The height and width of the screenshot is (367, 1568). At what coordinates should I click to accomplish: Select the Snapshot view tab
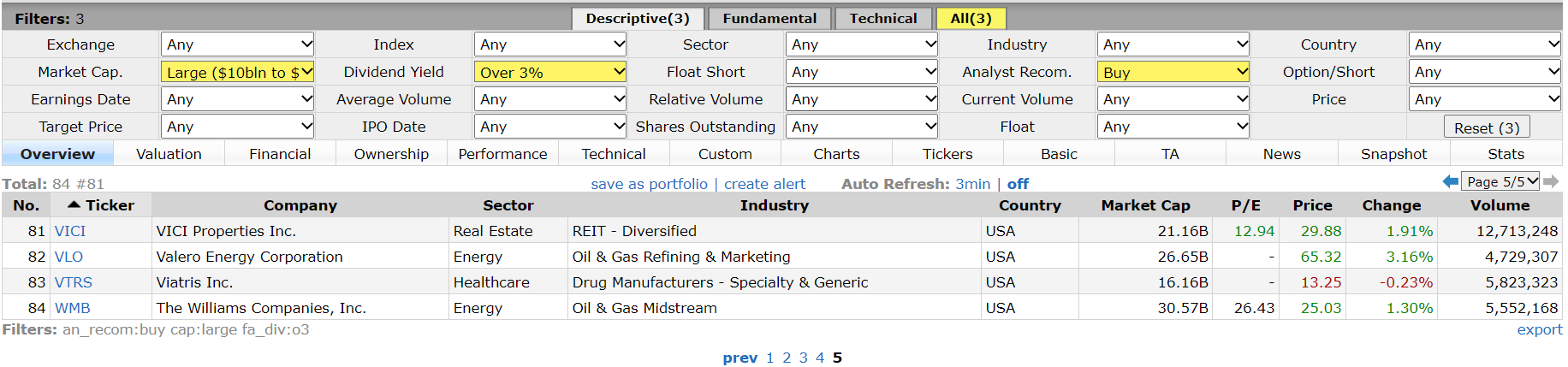[x=1393, y=154]
